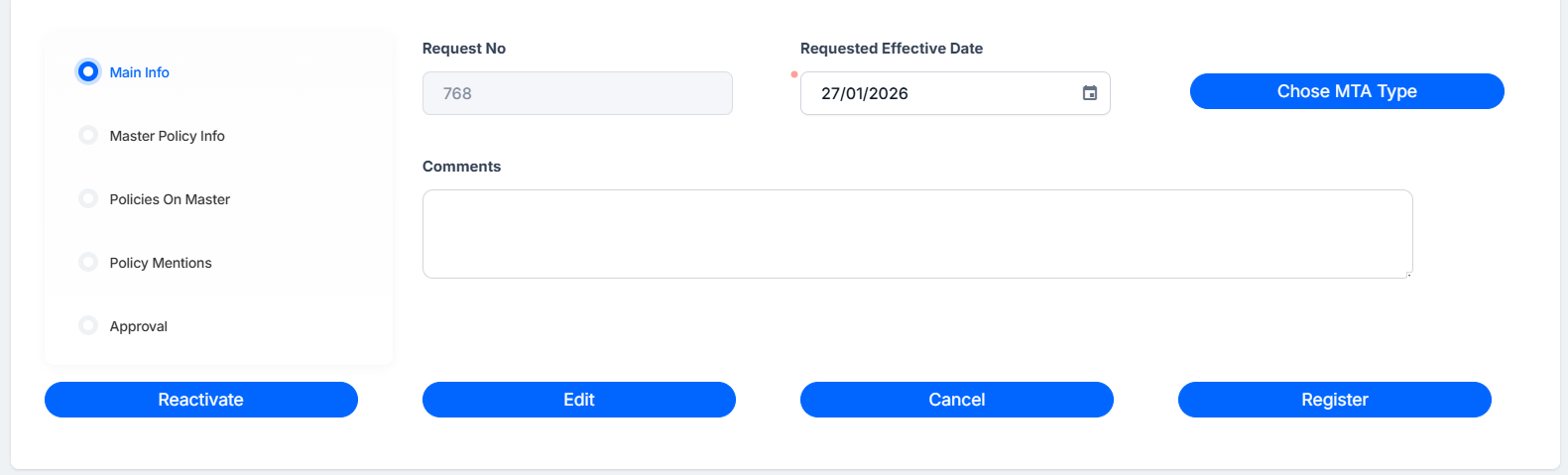
Task: Click the Request No field showing 768
Action: click(577, 93)
